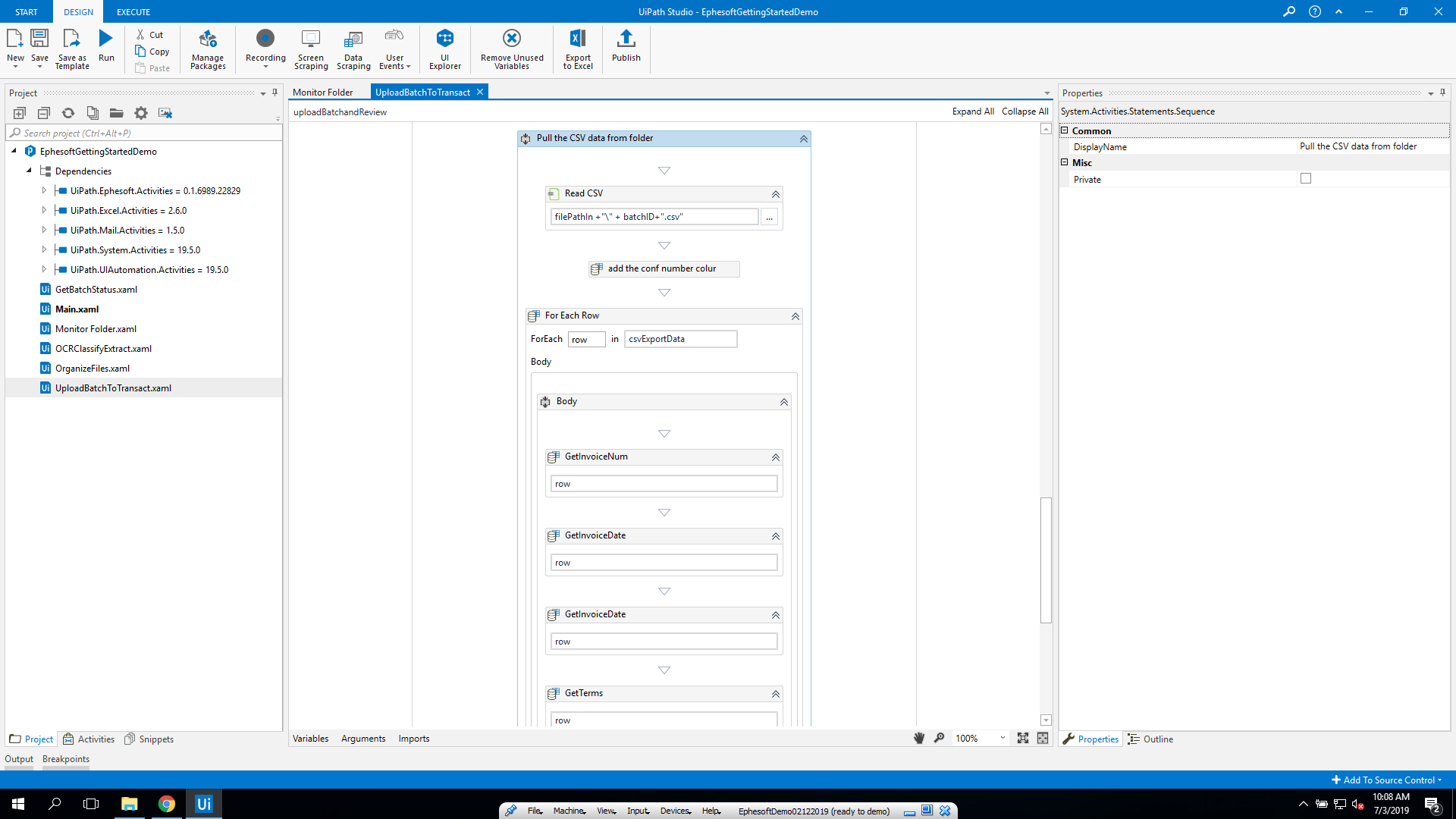This screenshot has width=1456, height=819.
Task: Collapse the For Each Row activity
Action: click(x=795, y=316)
